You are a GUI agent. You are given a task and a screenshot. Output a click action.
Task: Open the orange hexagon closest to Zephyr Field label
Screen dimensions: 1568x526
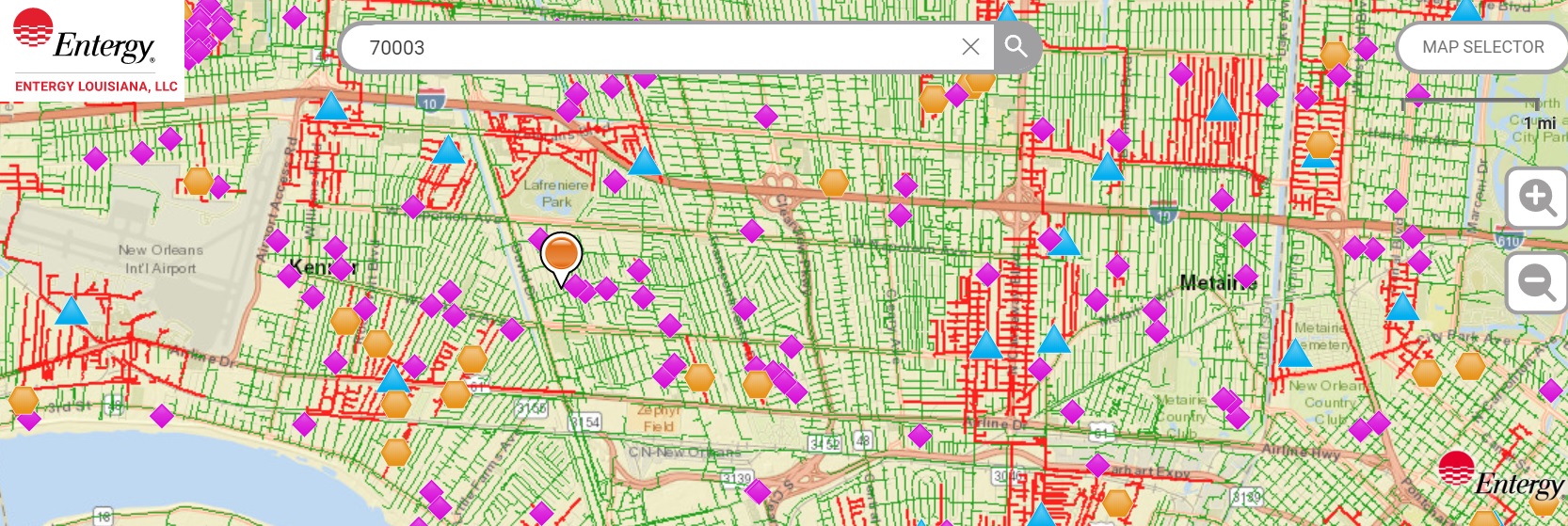point(699,377)
